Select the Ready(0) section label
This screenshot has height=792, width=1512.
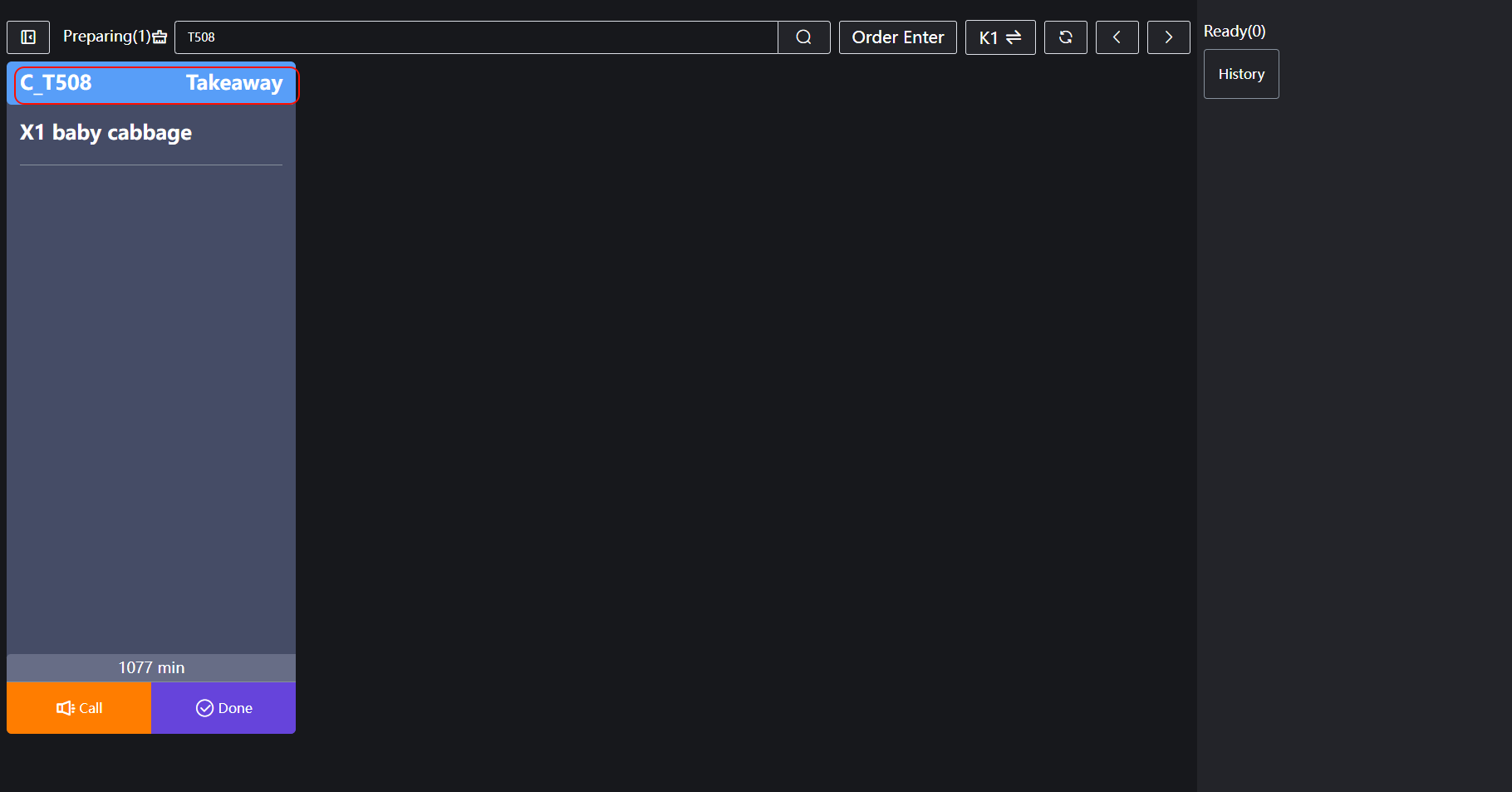pos(1234,32)
